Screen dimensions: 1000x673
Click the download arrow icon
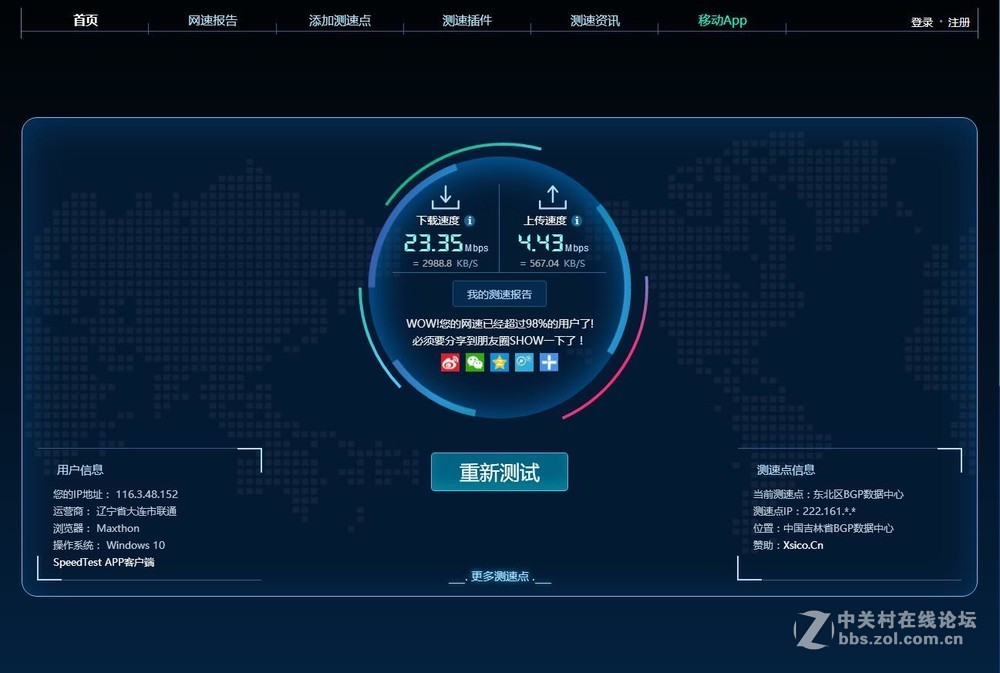tap(445, 196)
